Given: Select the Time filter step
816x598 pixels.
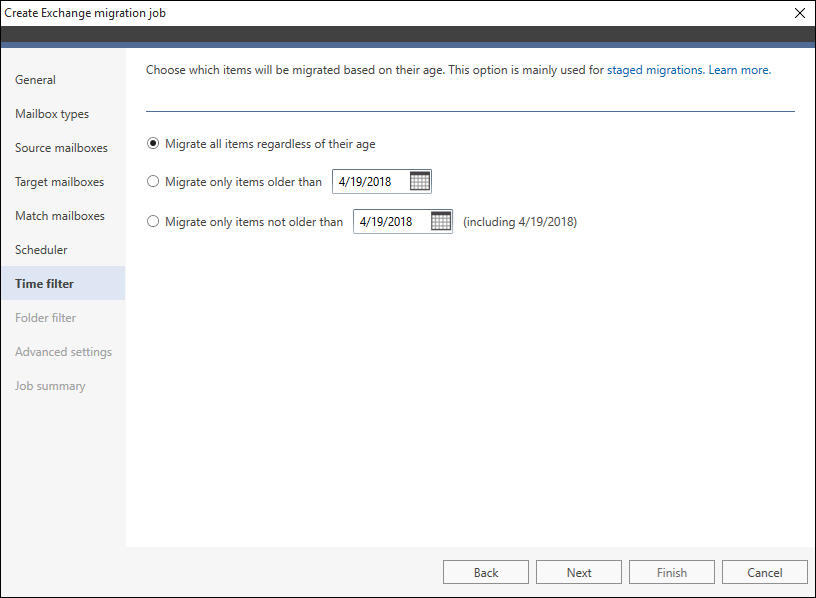Looking at the screenshot, I should pos(63,284).
